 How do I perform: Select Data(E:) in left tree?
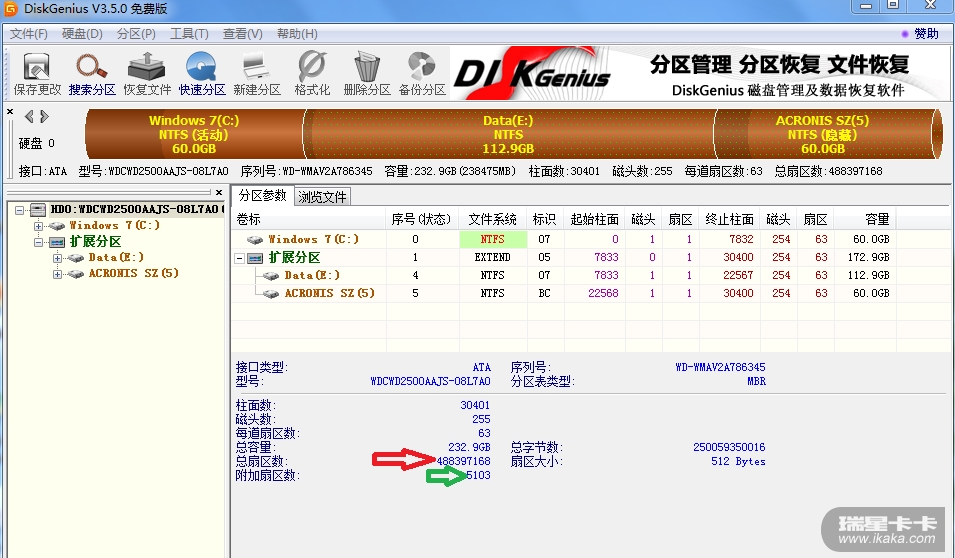click(116, 258)
